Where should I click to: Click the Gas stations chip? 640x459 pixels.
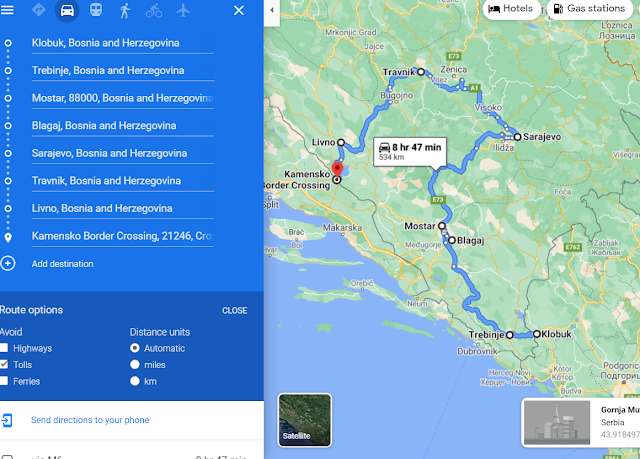(590, 9)
